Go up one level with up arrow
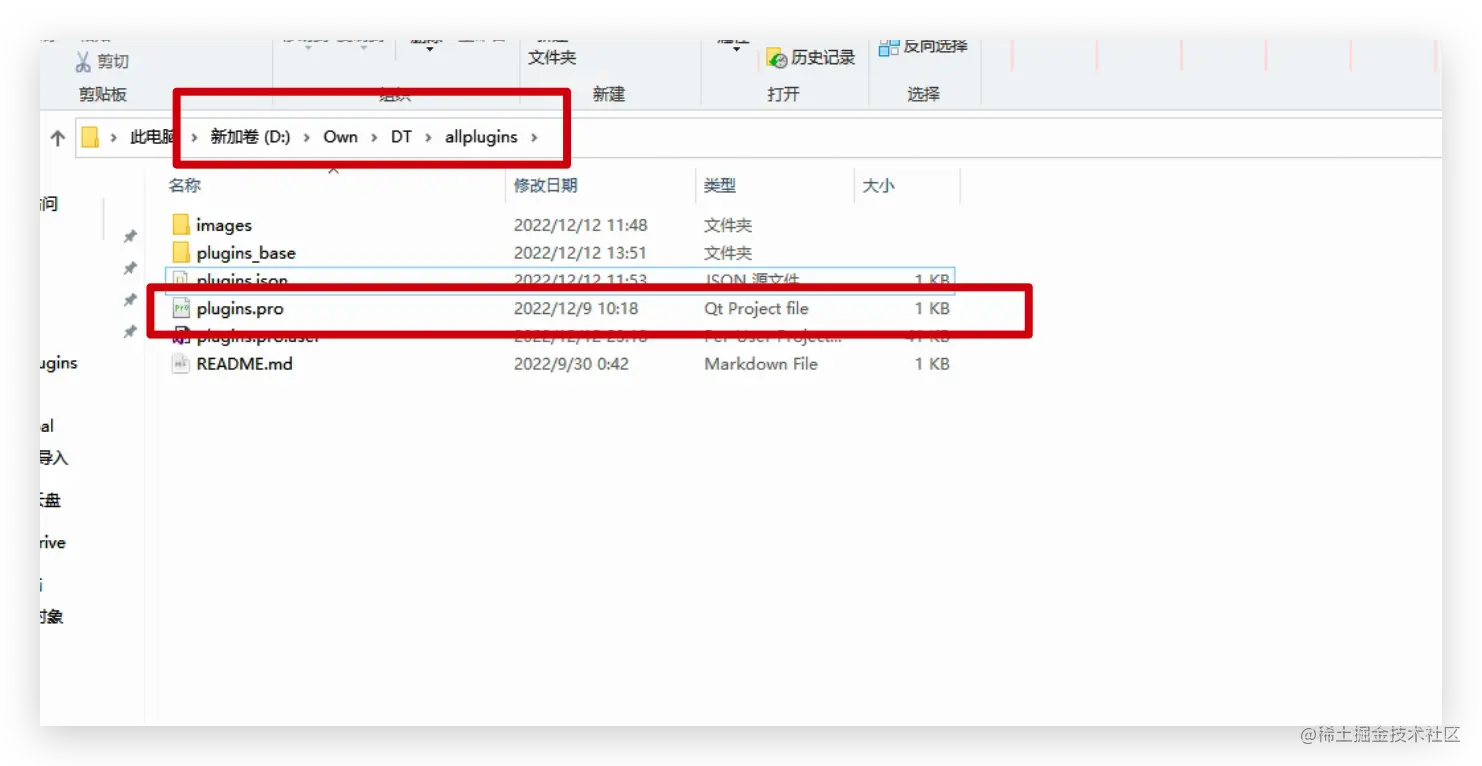Viewport: 1482px width, 766px height. click(x=57, y=138)
